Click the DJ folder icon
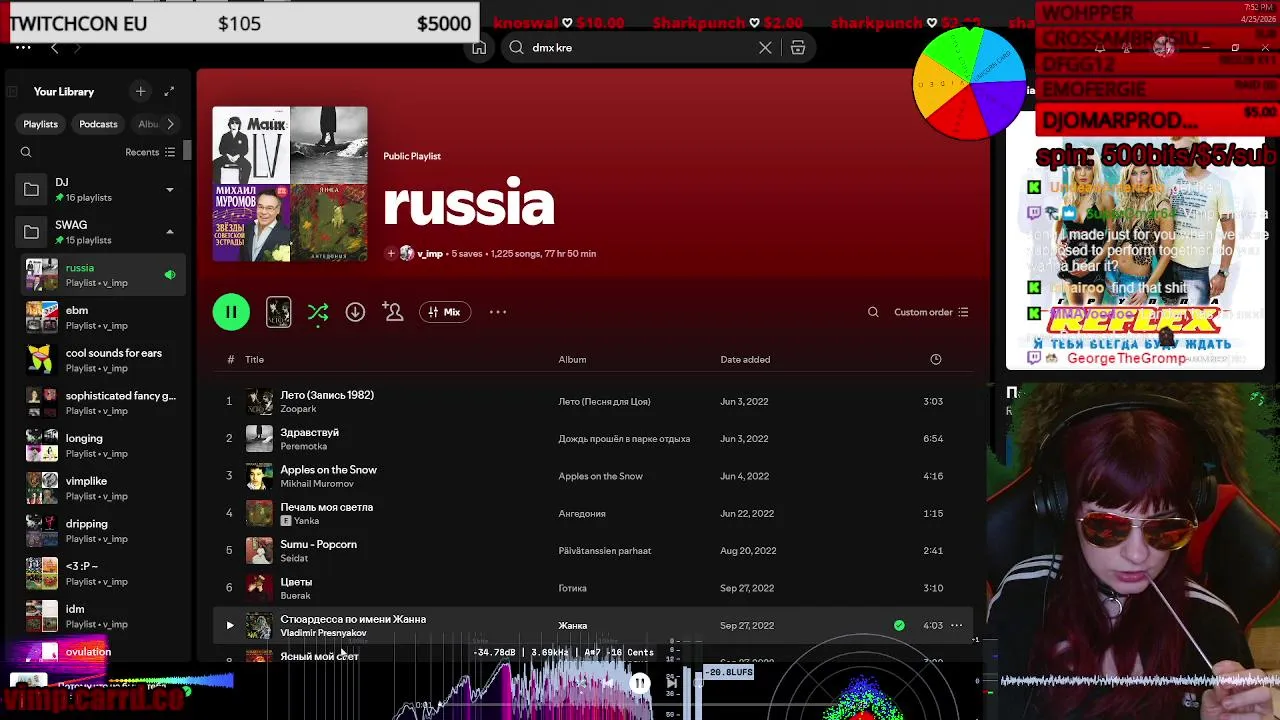1280x720 pixels. point(31,189)
